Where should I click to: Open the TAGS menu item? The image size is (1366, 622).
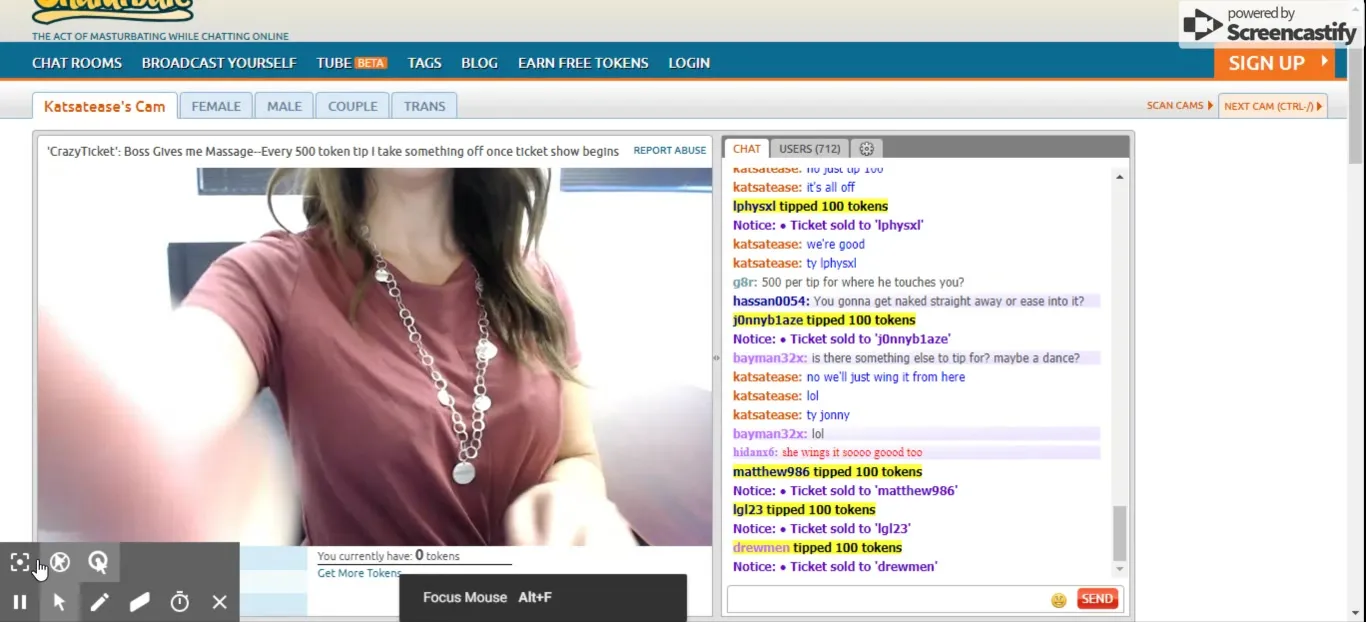pyautogui.click(x=424, y=63)
